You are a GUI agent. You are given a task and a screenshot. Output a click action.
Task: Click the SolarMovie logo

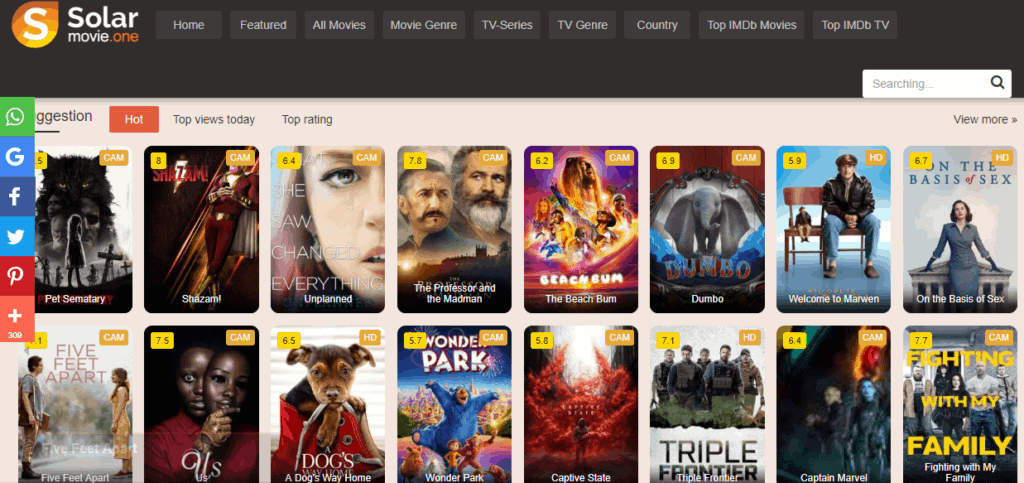75,25
